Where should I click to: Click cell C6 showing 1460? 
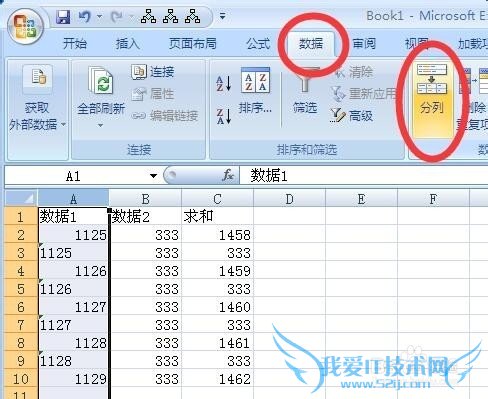pos(217,307)
